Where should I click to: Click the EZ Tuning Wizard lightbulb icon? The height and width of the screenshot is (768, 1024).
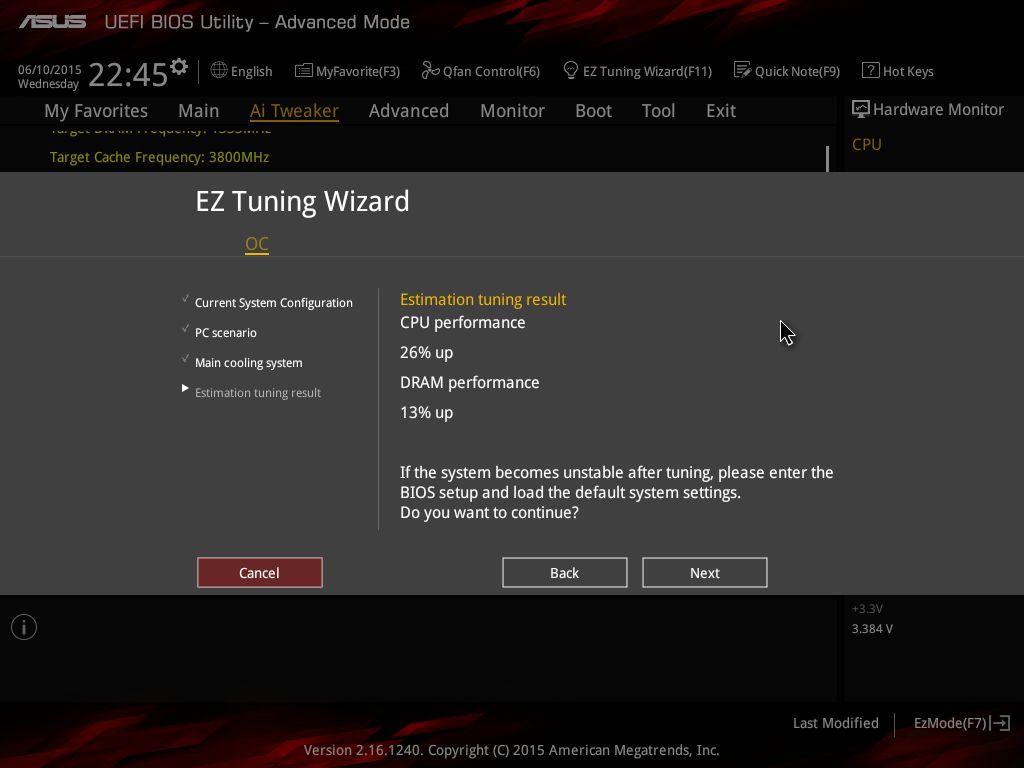click(570, 71)
